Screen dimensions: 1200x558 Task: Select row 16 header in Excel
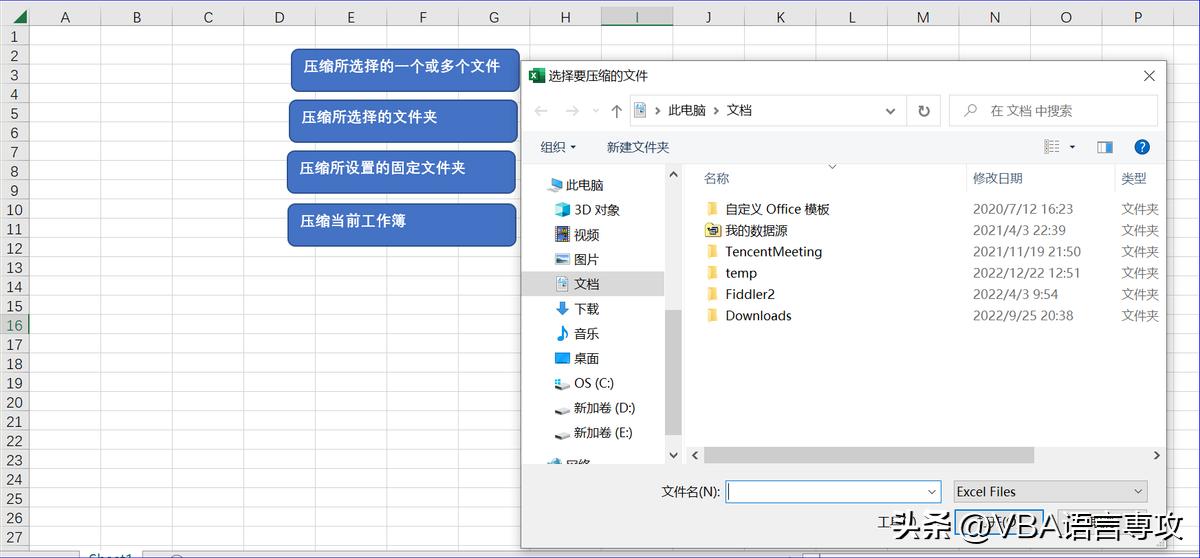coord(14,325)
